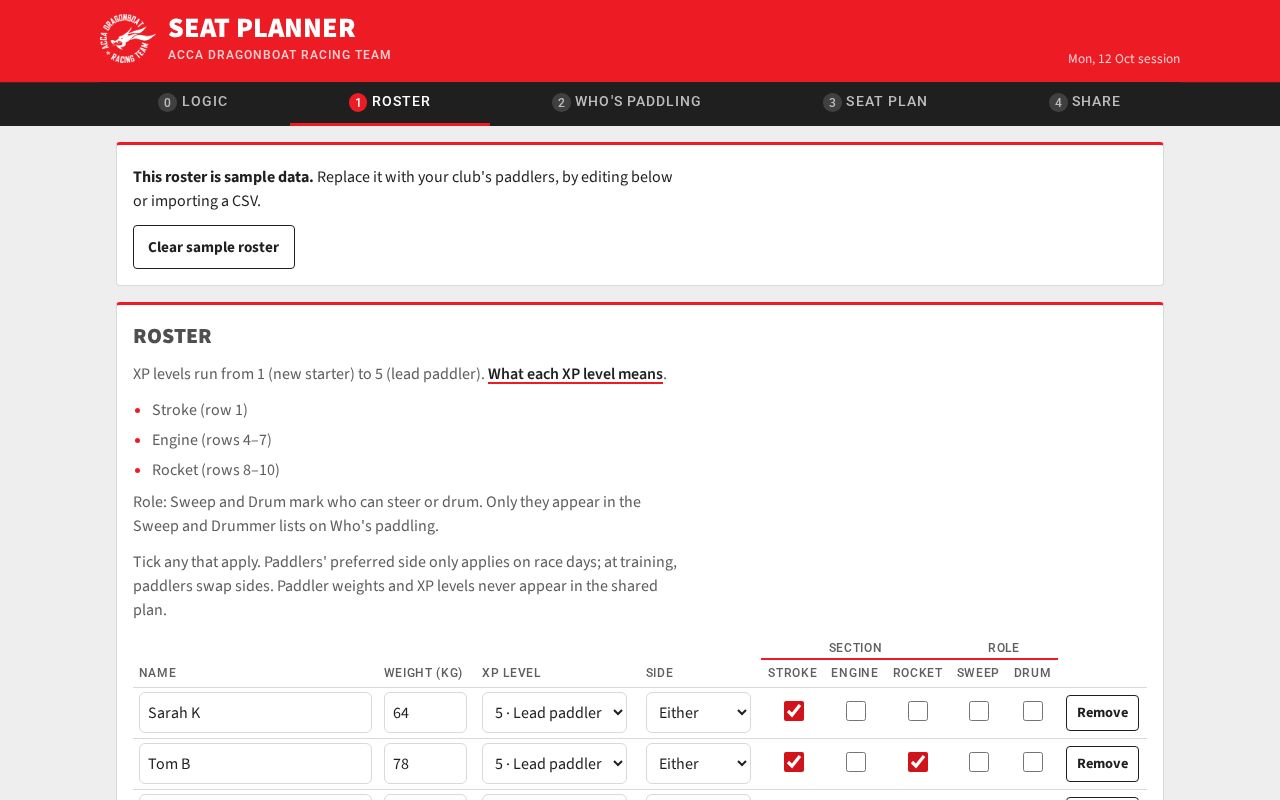Open the Share tab
This screenshot has height=800, width=1280.
click(x=1085, y=102)
